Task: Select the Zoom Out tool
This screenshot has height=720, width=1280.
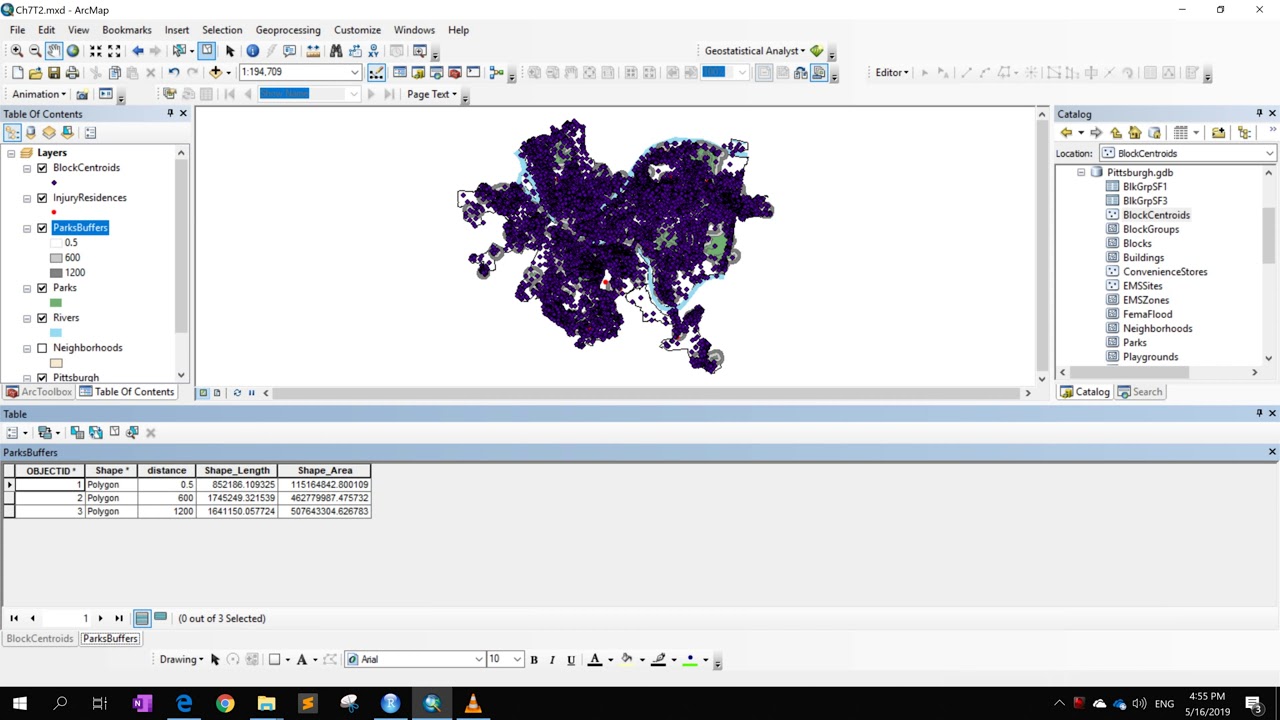Action: point(34,51)
